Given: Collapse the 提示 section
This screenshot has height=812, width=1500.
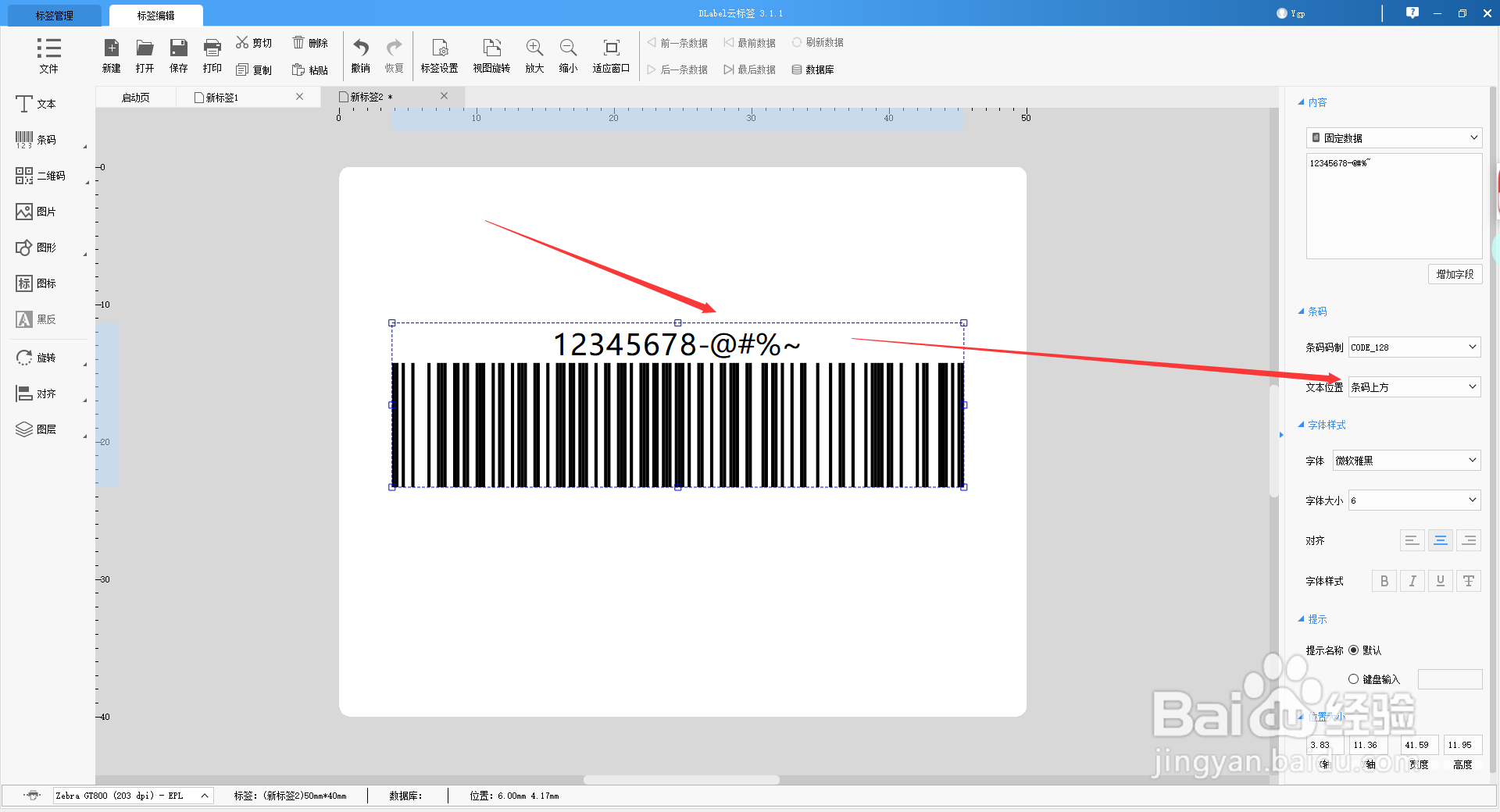Looking at the screenshot, I should [1312, 619].
